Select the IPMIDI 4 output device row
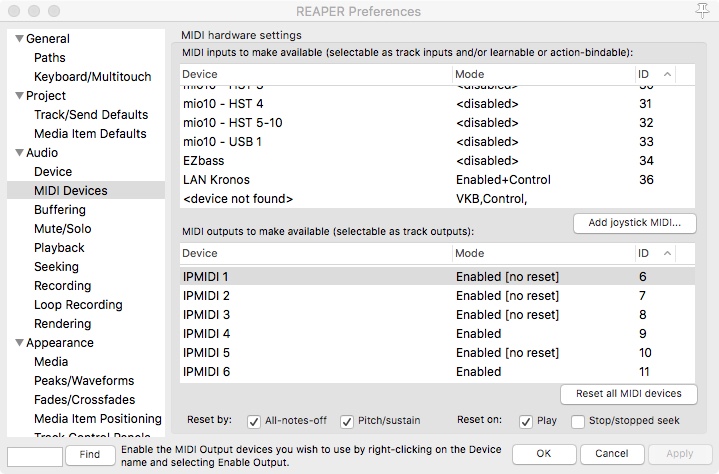 (400, 334)
